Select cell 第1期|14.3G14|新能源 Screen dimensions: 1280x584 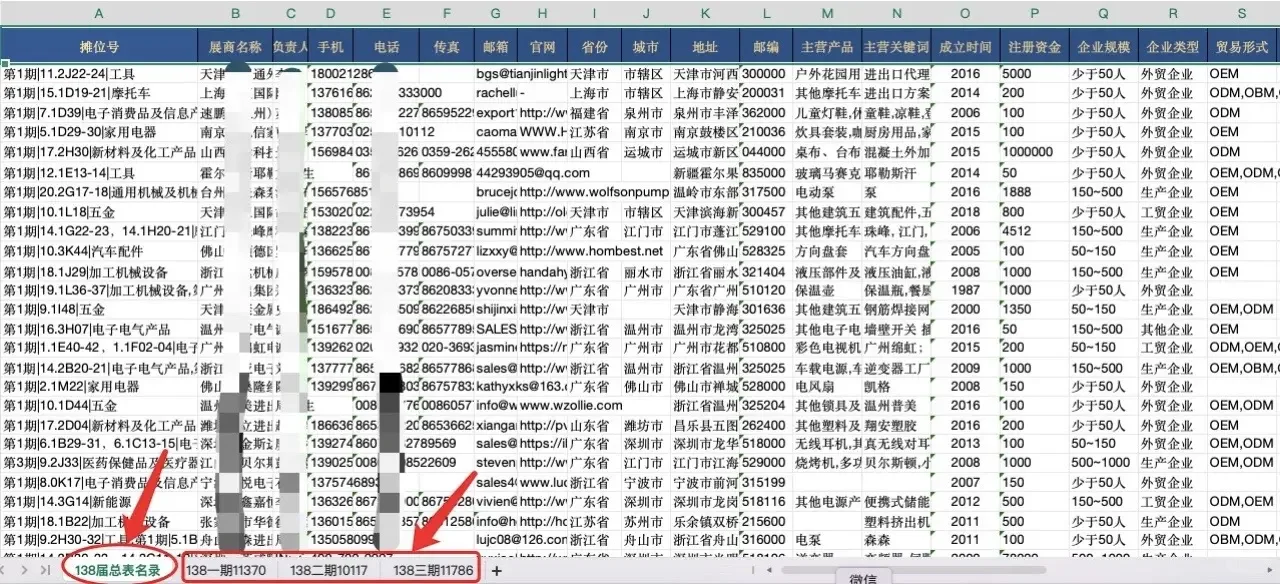(99, 501)
